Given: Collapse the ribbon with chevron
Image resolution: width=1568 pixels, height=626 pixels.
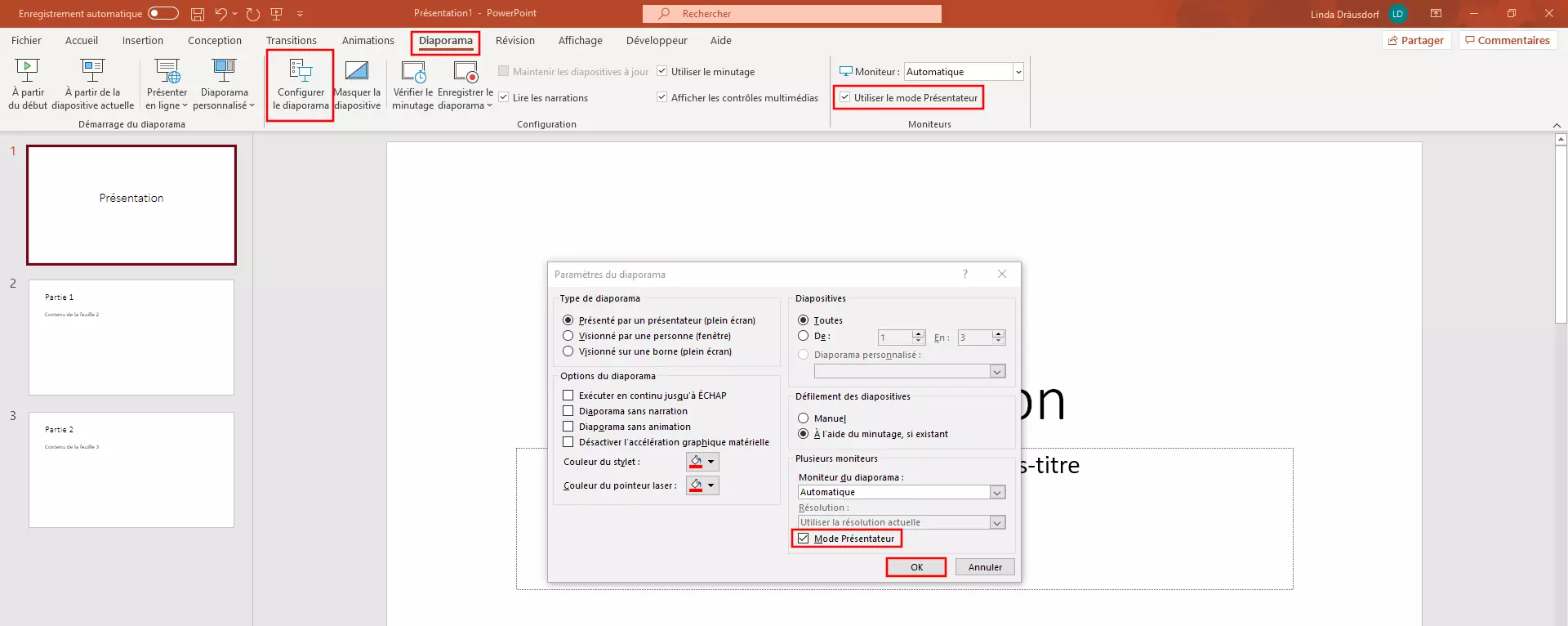Looking at the screenshot, I should pos(1557,125).
